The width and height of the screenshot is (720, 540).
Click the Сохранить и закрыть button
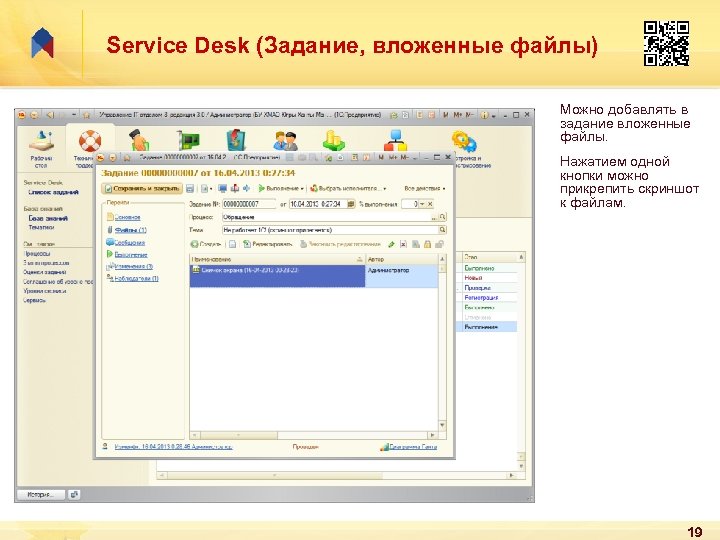pyautogui.click(x=142, y=188)
